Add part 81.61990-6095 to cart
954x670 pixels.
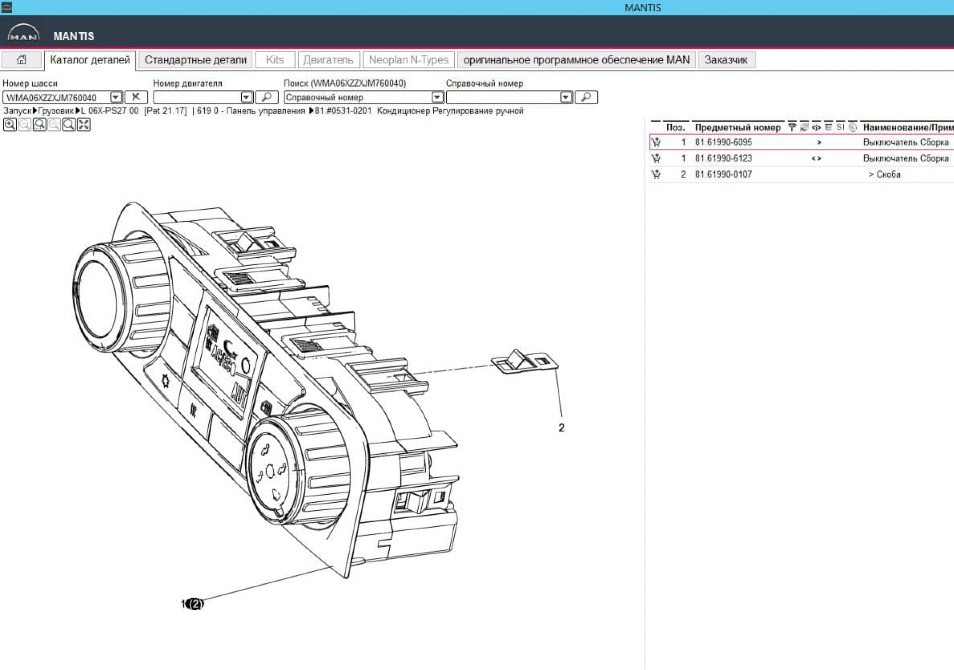657,143
